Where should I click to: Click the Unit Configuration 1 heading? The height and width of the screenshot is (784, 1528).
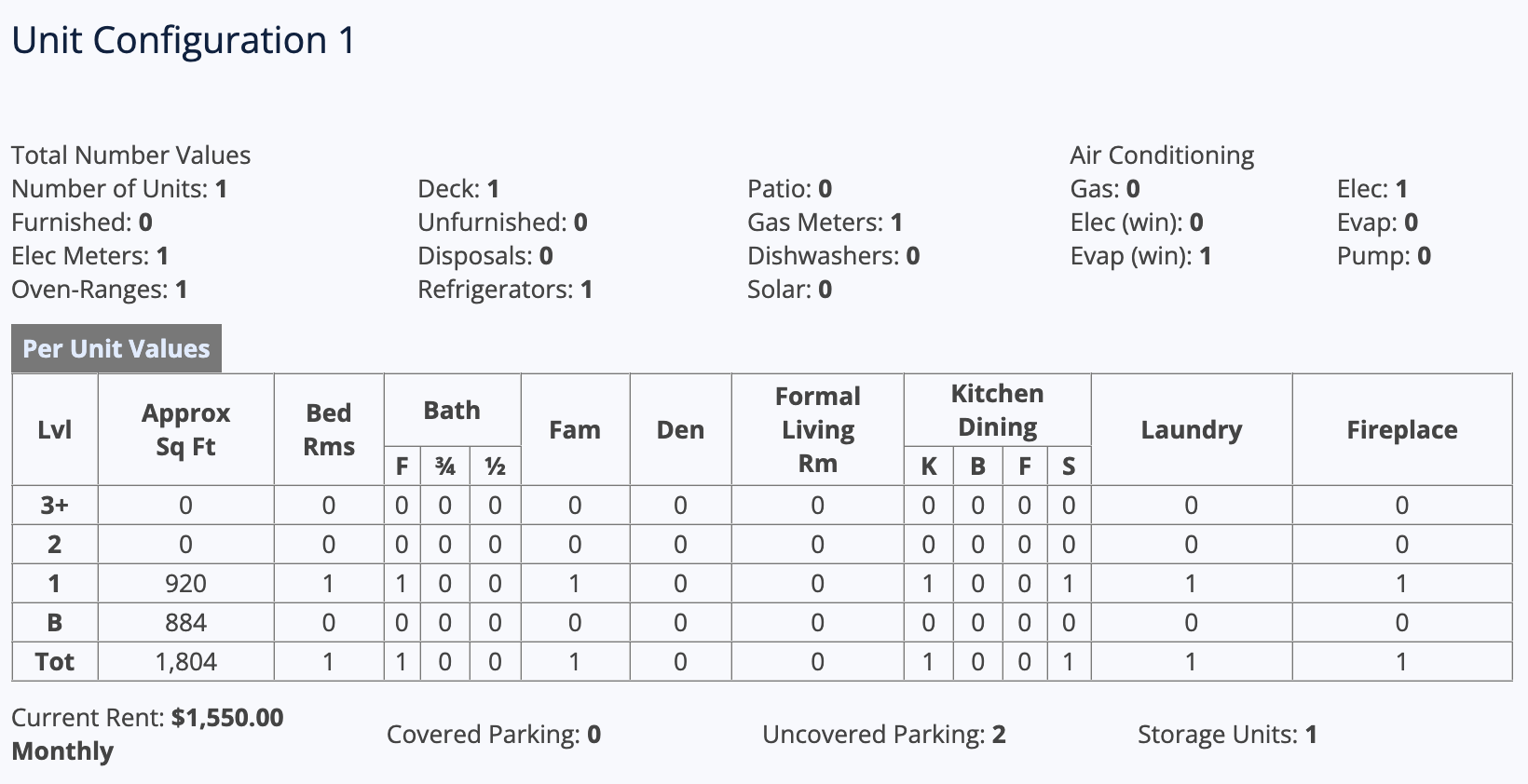pos(184,41)
